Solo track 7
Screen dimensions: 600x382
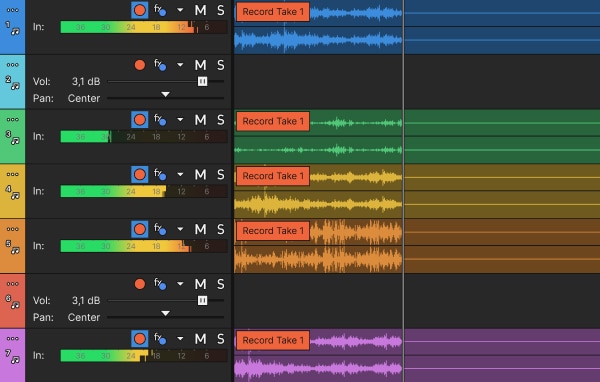click(x=221, y=339)
